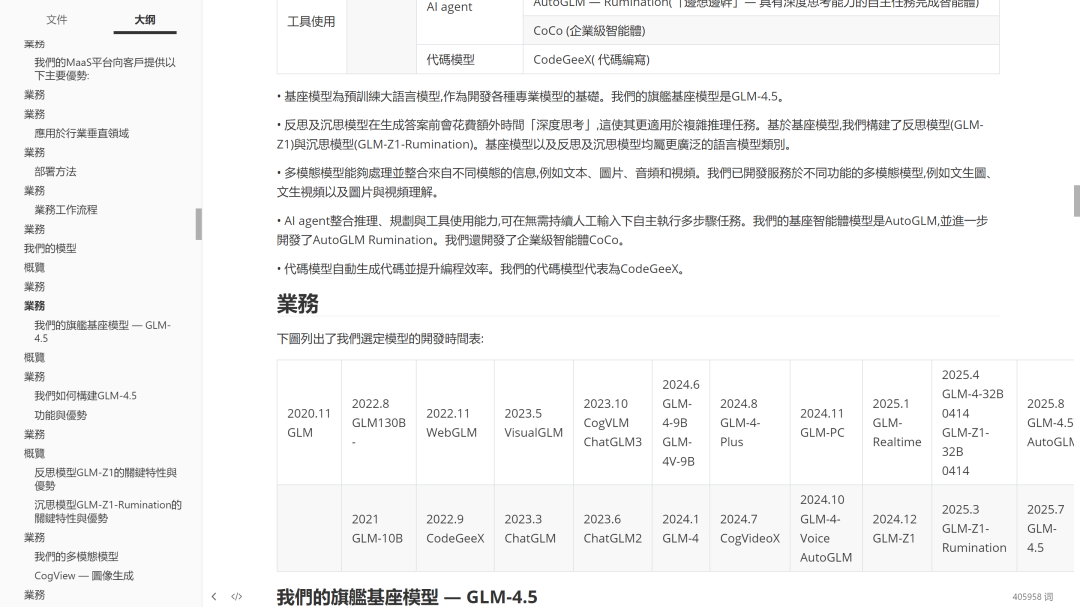Click the word count 405958 词 indicator

(1032, 597)
